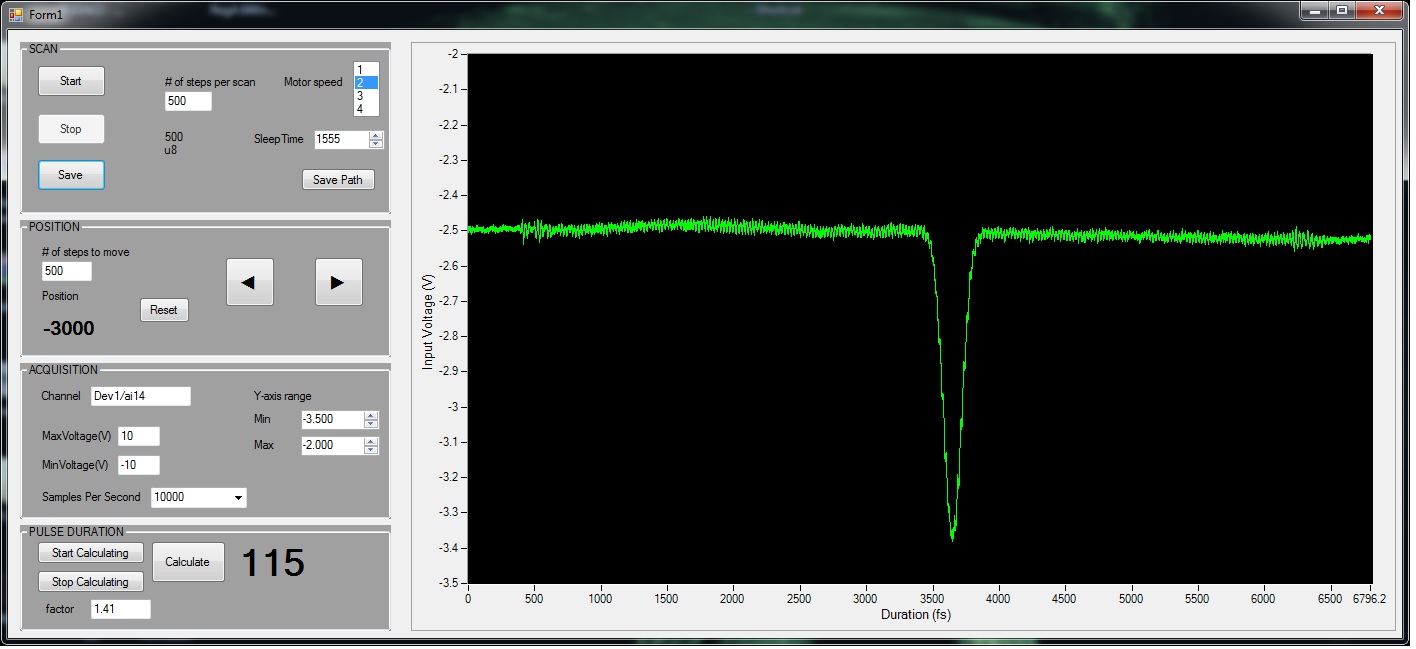1416x649 pixels.
Task: Click the Save button
Action: click(x=71, y=175)
